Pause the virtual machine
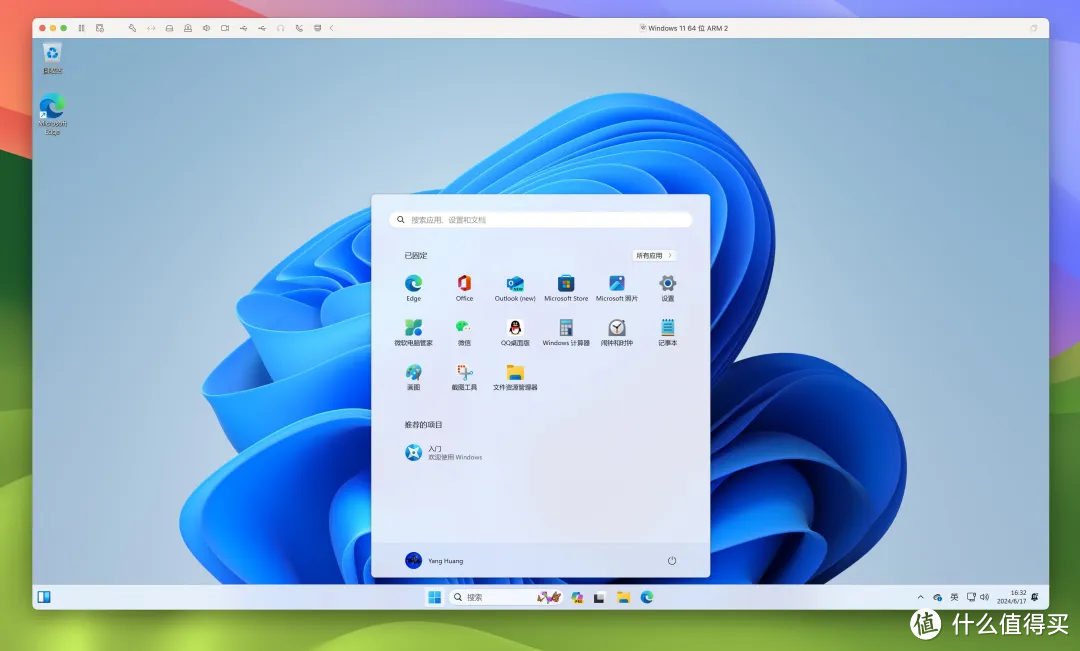Screen dimensions: 1080x651 (x=81, y=28)
